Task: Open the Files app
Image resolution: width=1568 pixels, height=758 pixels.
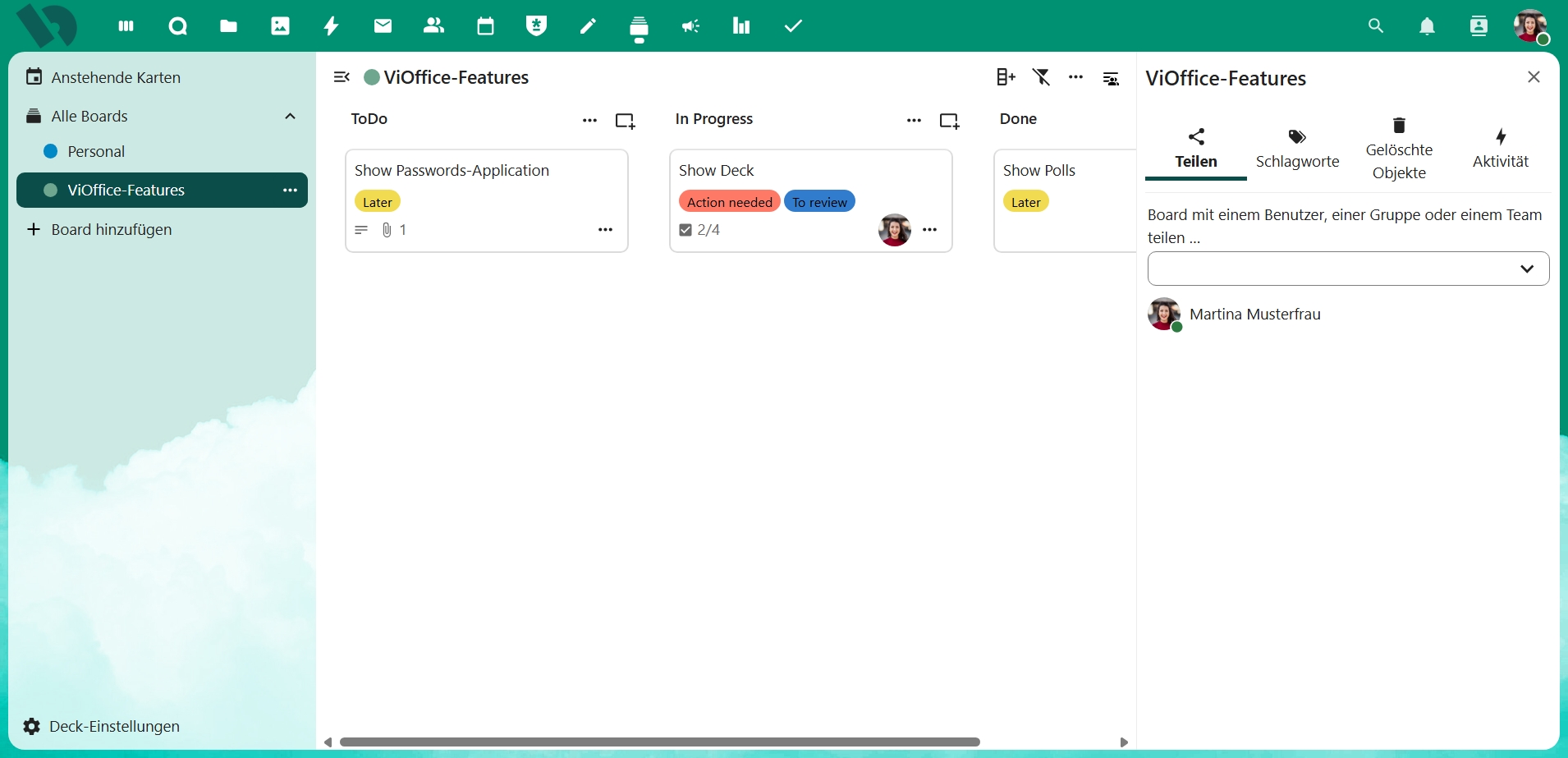Action: 229,26
